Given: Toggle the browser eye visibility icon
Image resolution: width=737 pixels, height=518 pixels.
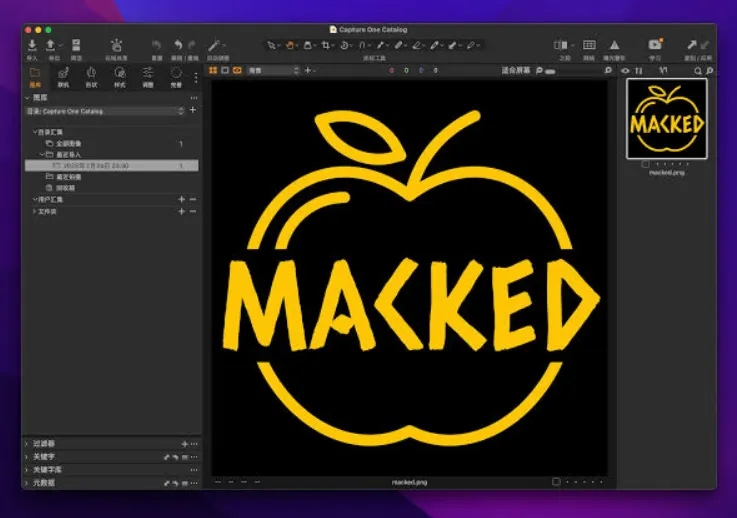Looking at the screenshot, I should coord(625,71).
